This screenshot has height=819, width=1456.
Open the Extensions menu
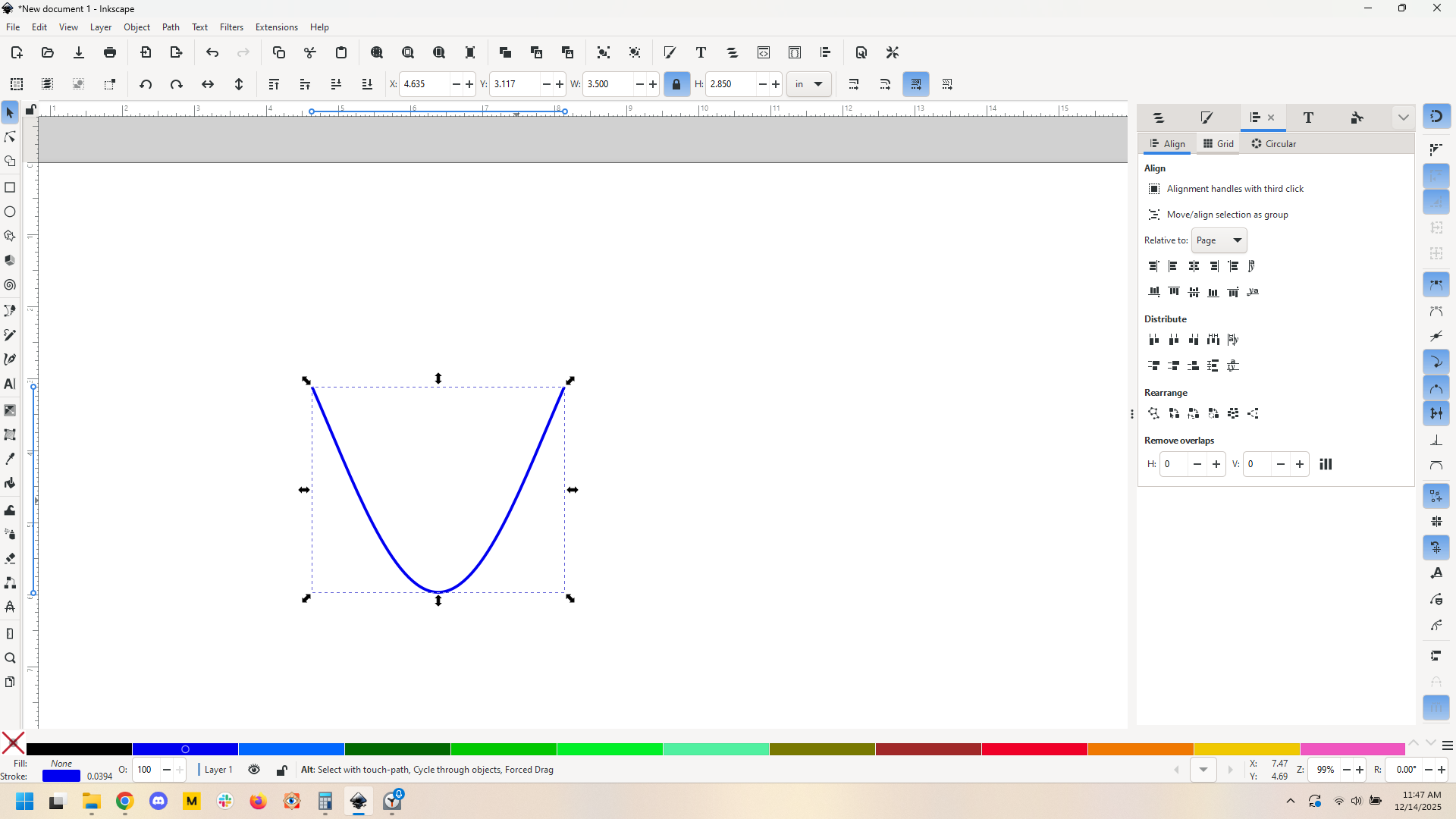(276, 27)
